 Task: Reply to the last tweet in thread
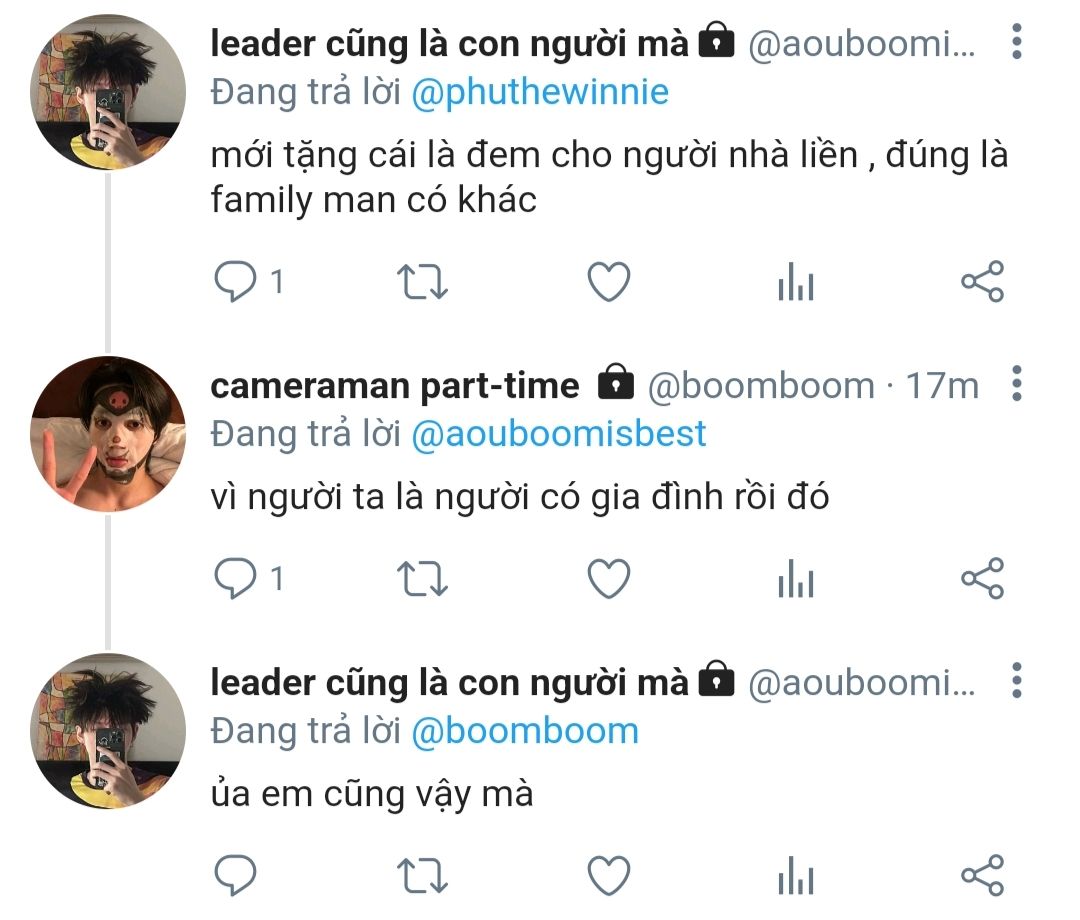click(236, 875)
